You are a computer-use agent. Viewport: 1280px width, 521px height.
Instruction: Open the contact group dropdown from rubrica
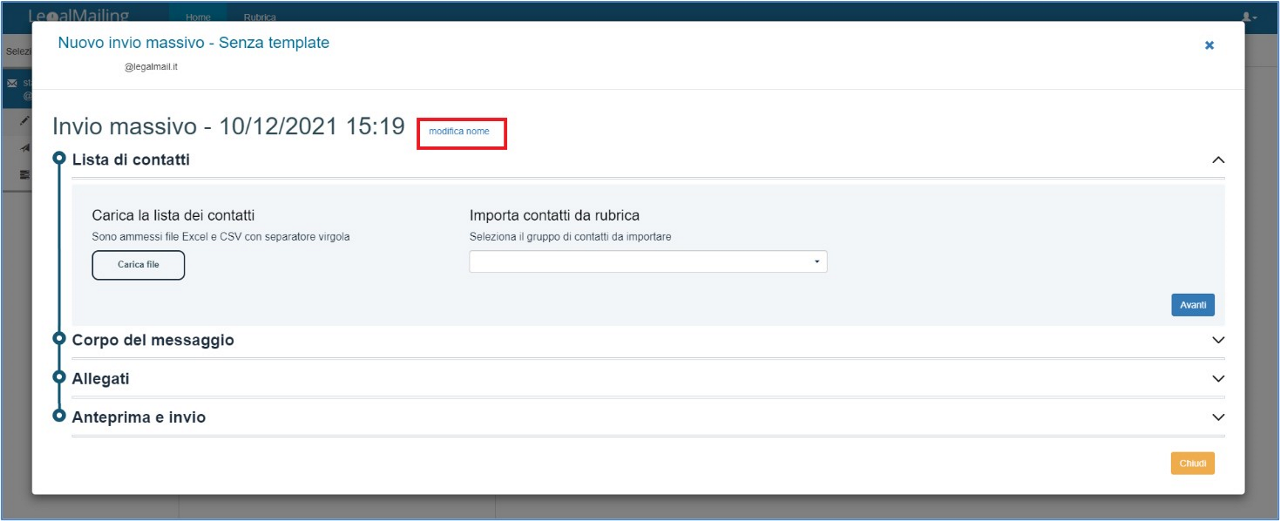[x=648, y=262]
